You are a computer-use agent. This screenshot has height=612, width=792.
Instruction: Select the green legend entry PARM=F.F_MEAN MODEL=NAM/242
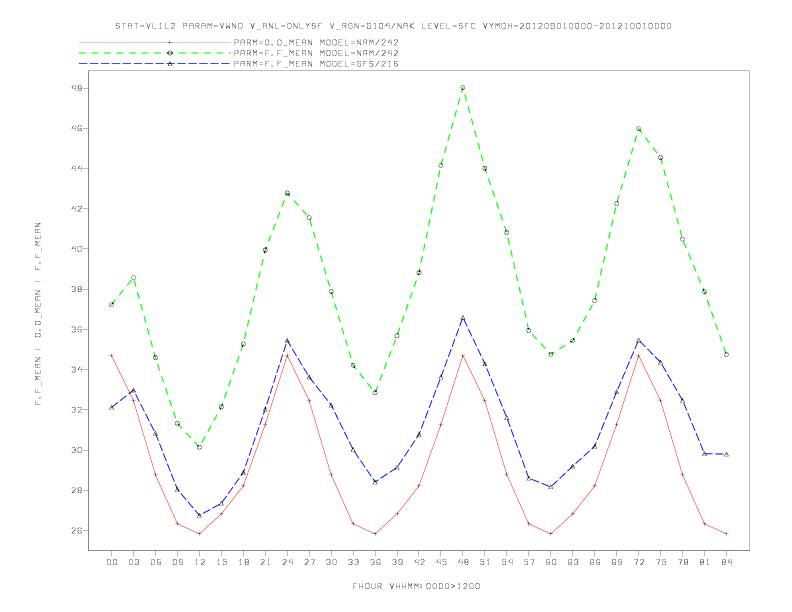pyautogui.click(x=316, y=53)
